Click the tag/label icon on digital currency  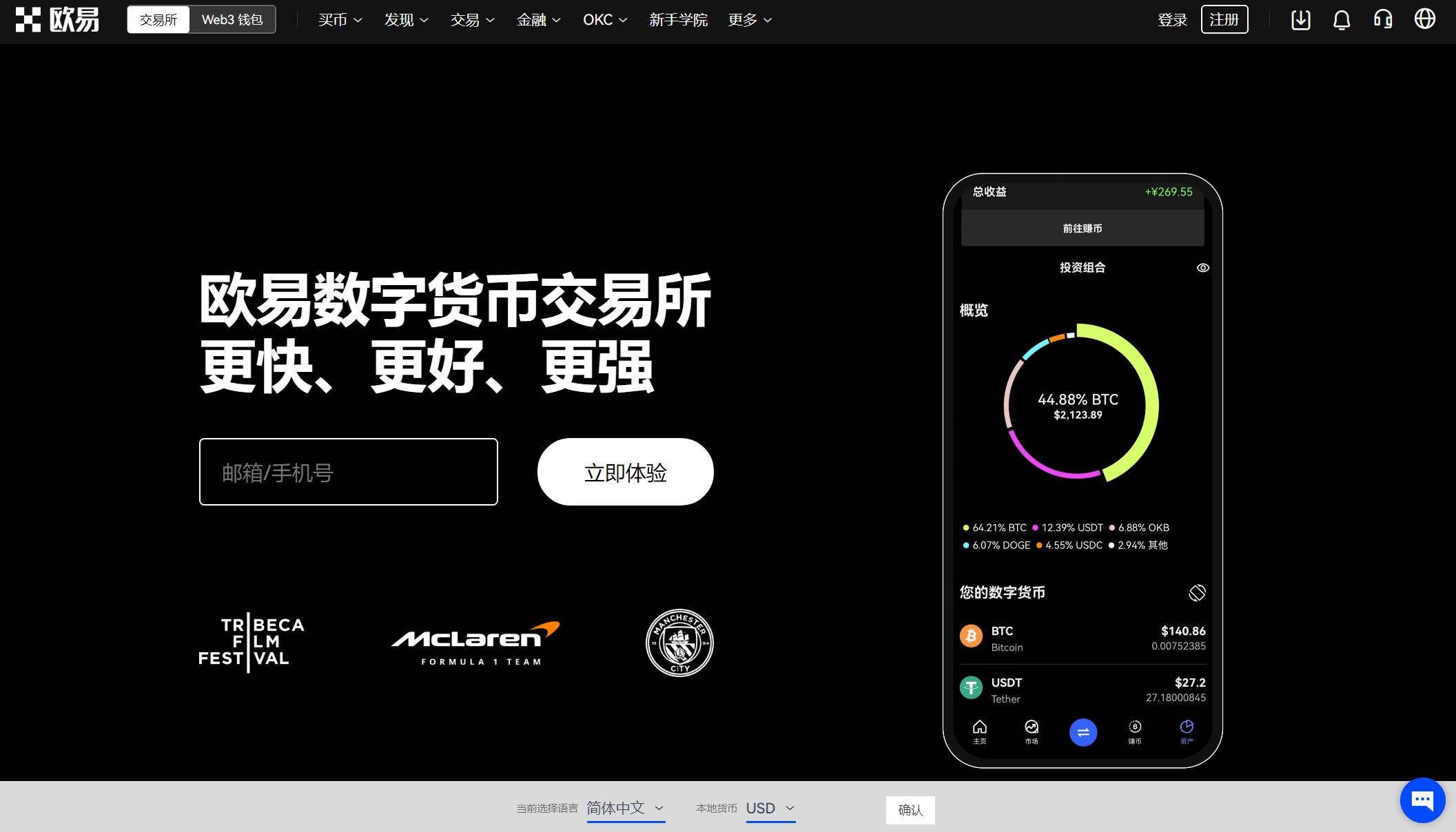point(1196,591)
